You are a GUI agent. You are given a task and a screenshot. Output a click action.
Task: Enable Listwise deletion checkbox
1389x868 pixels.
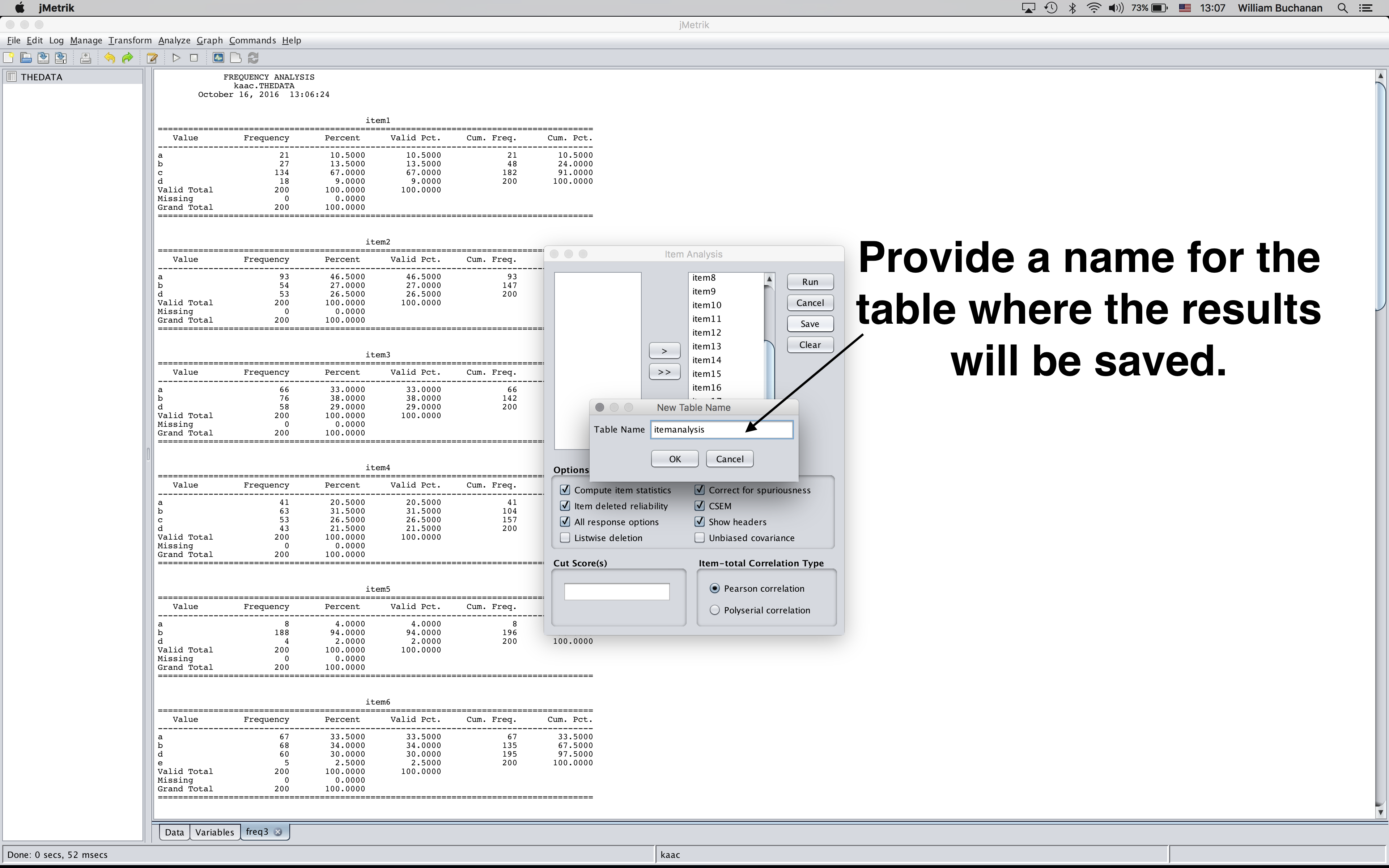(x=565, y=538)
